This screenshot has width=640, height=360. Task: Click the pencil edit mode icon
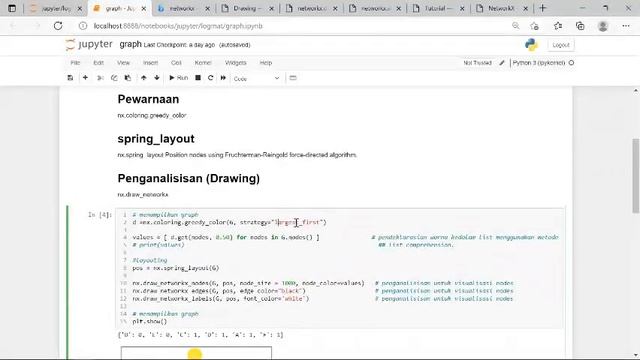502,63
